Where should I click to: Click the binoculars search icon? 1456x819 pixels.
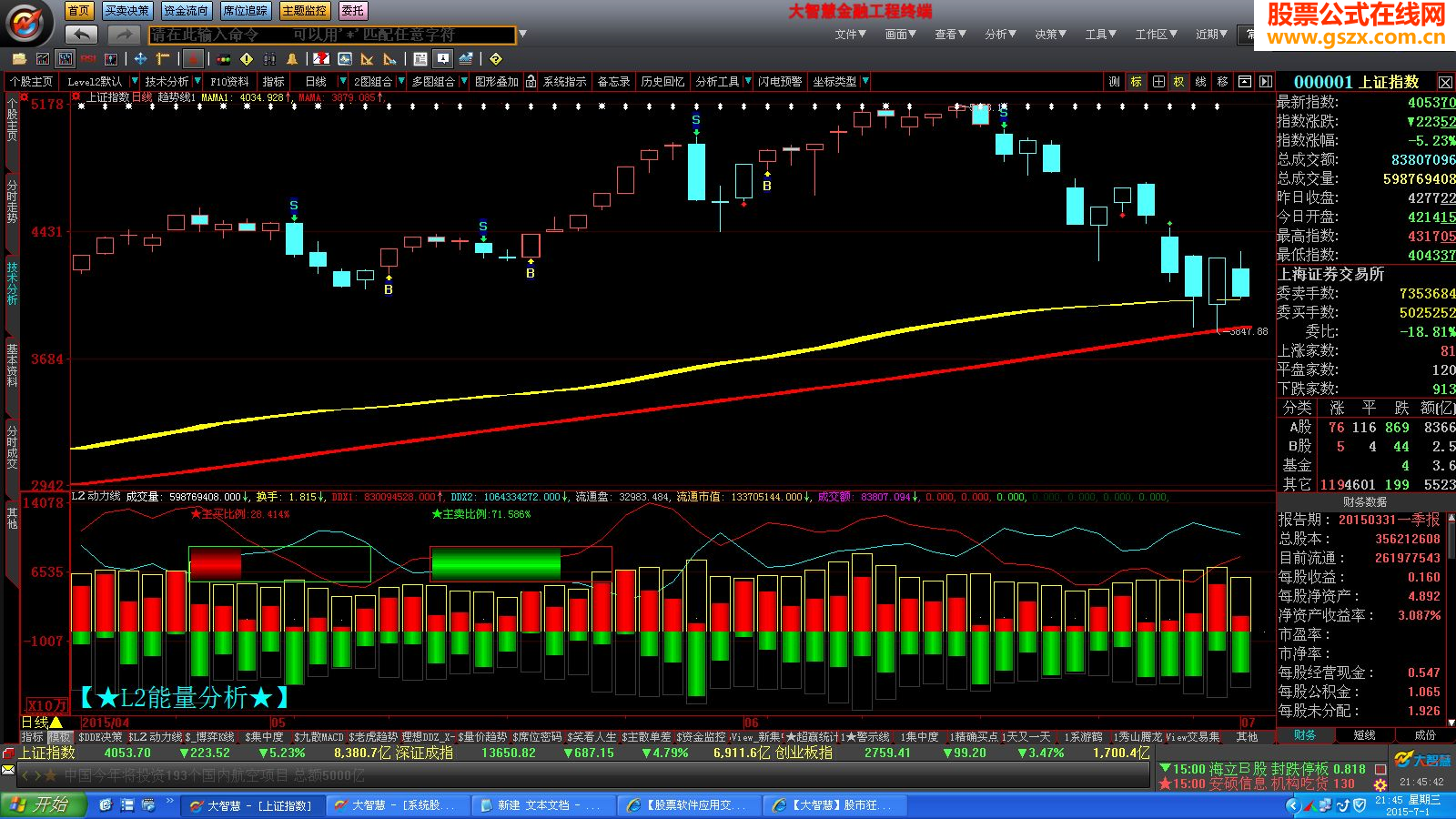click(x=269, y=59)
